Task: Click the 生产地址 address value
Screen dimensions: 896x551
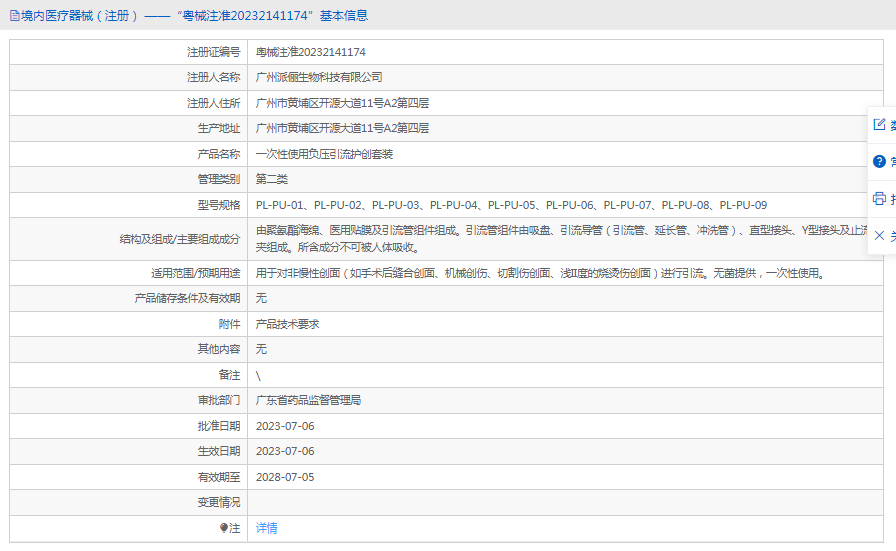Action: (x=342, y=128)
